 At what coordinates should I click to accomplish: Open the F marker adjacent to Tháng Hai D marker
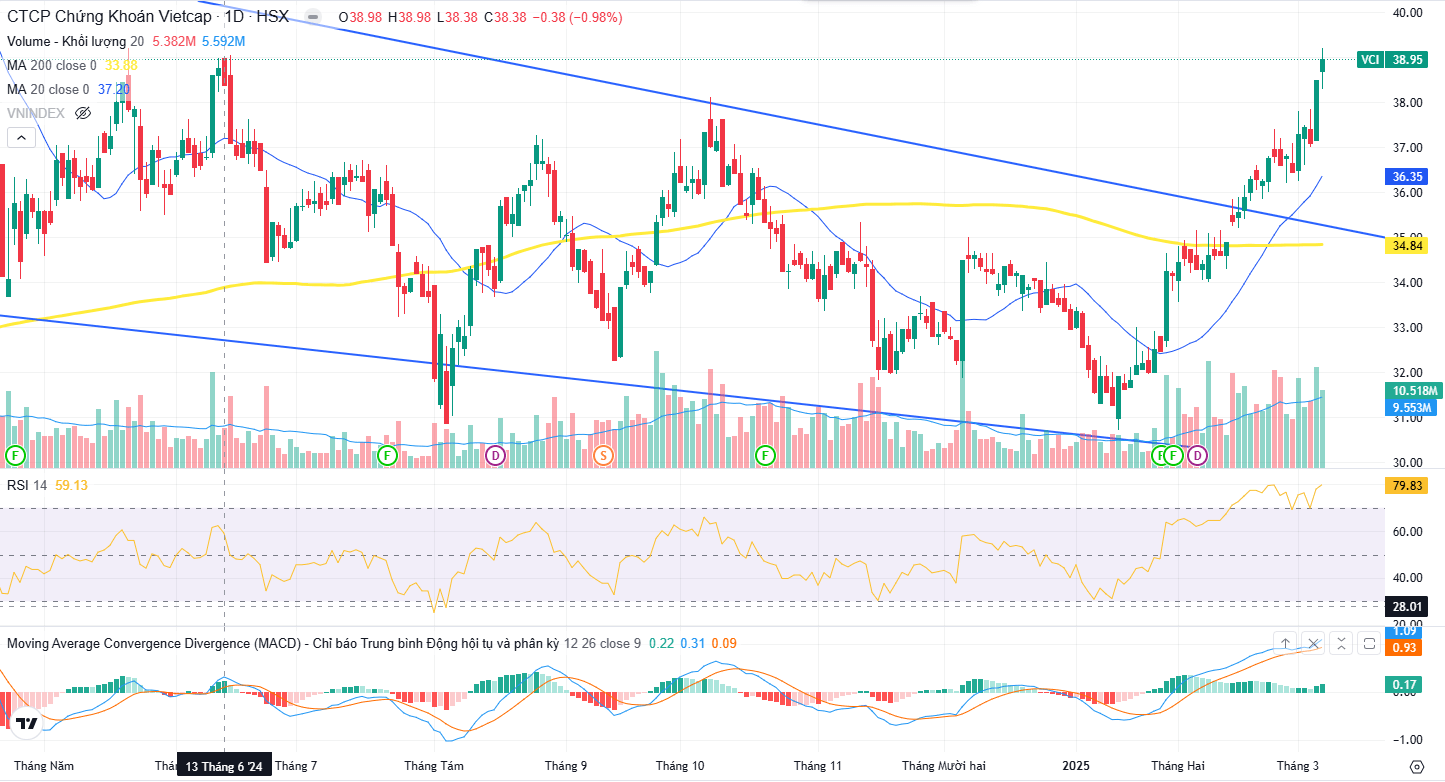[x=1174, y=455]
